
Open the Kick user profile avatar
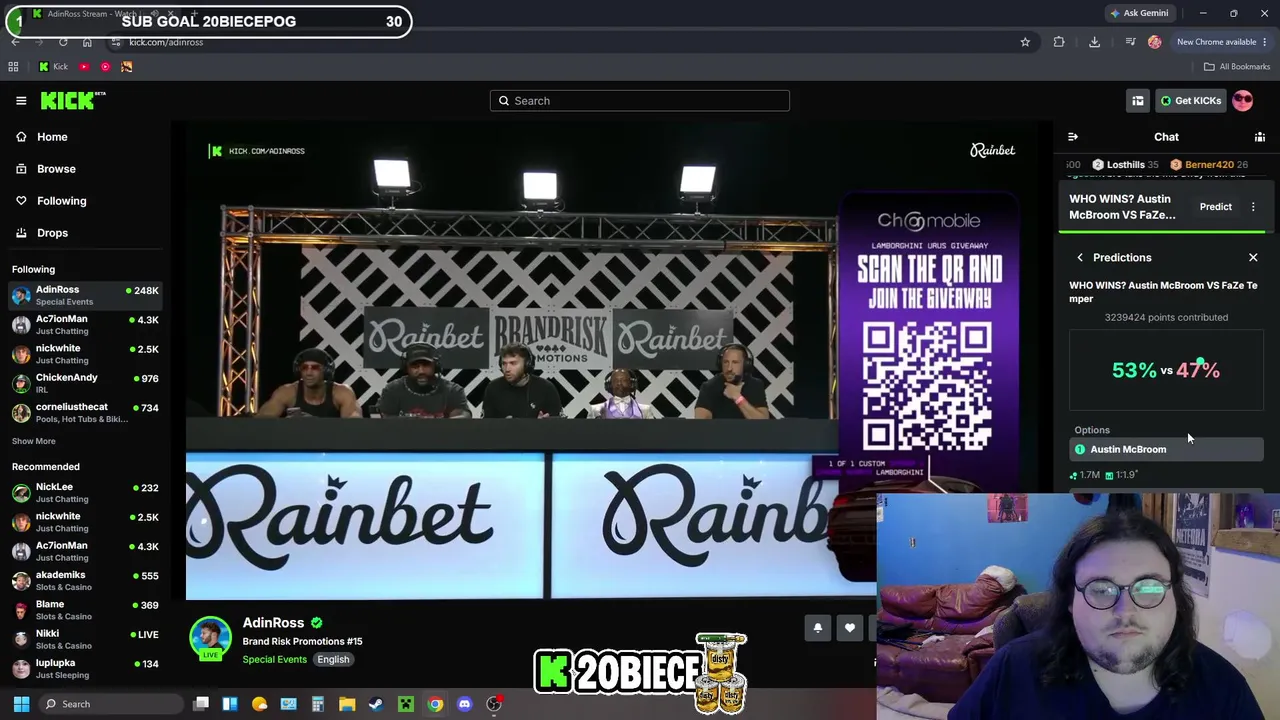point(1243,101)
